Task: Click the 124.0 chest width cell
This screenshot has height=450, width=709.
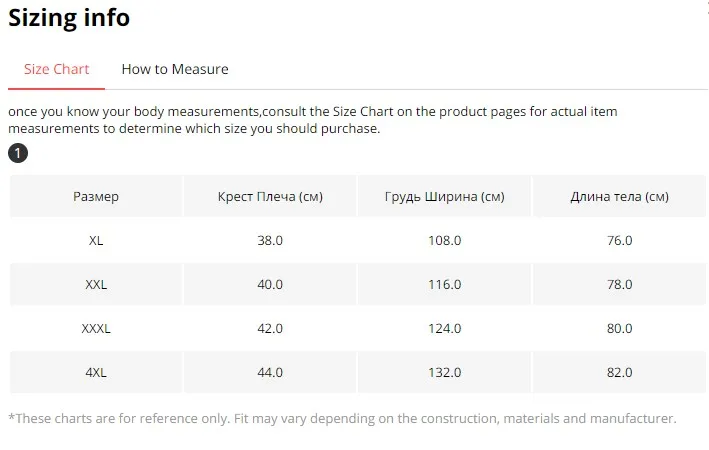Action: tap(444, 328)
